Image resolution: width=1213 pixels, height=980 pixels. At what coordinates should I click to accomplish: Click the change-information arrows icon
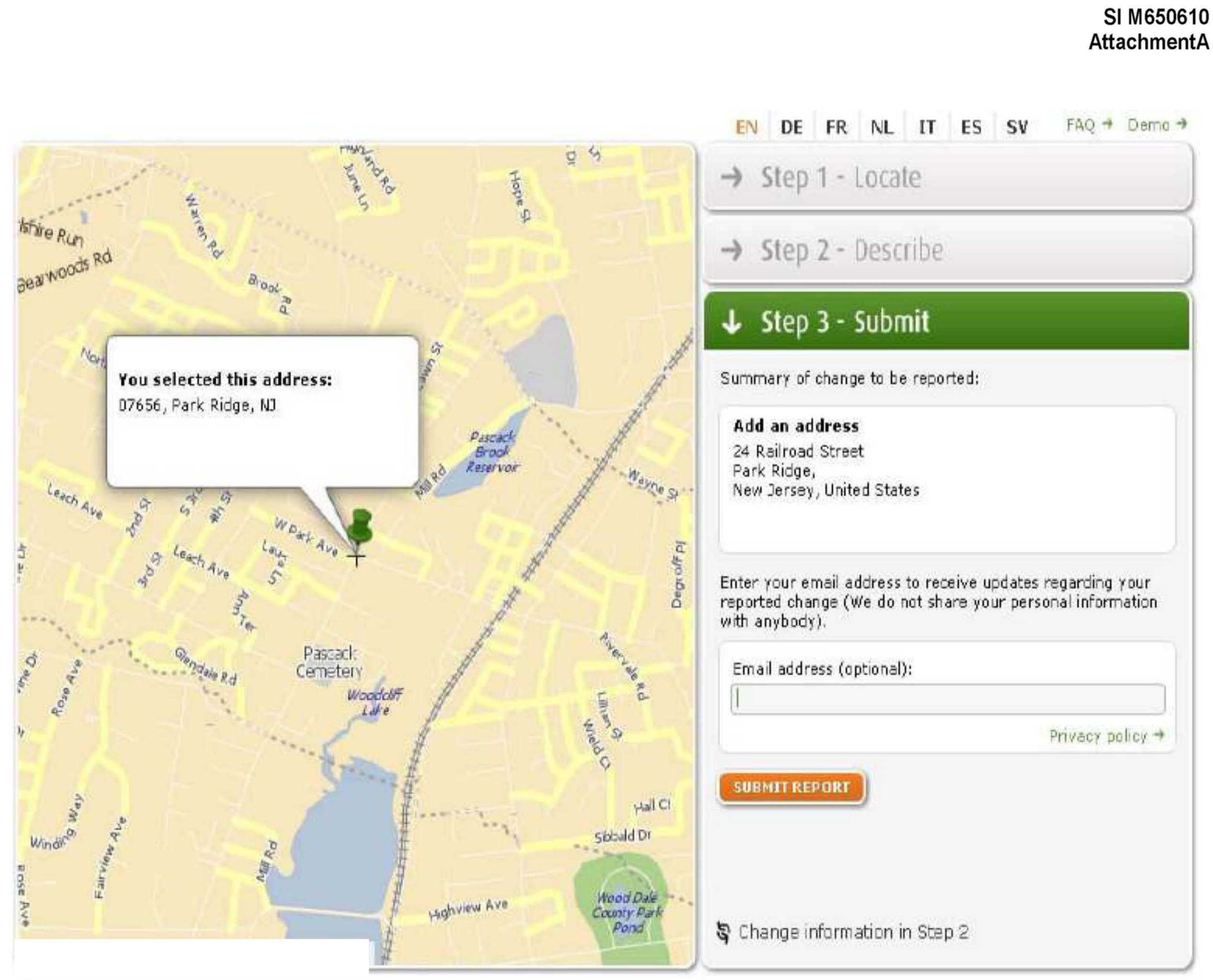point(724,932)
